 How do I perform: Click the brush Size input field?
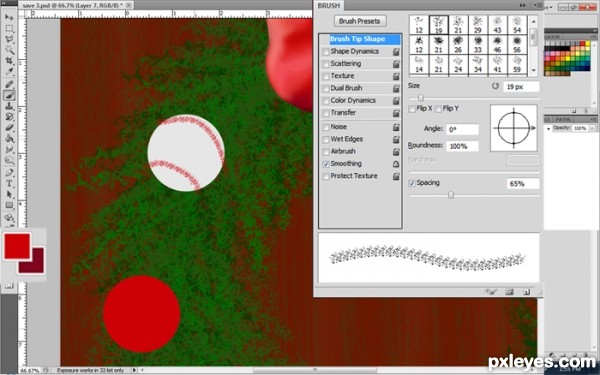coord(521,87)
